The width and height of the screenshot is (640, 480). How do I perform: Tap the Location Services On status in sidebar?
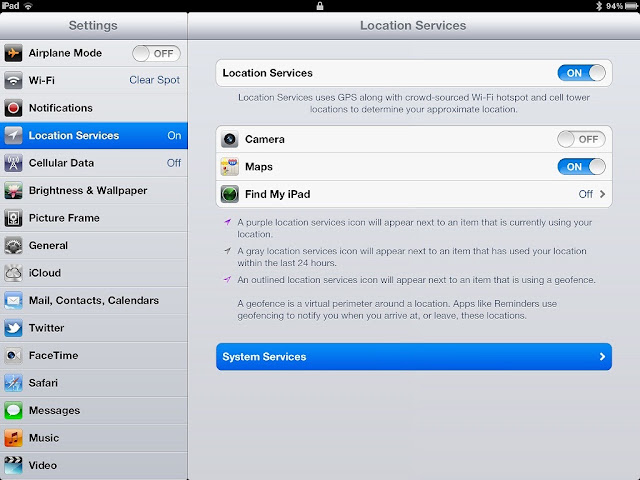click(174, 136)
